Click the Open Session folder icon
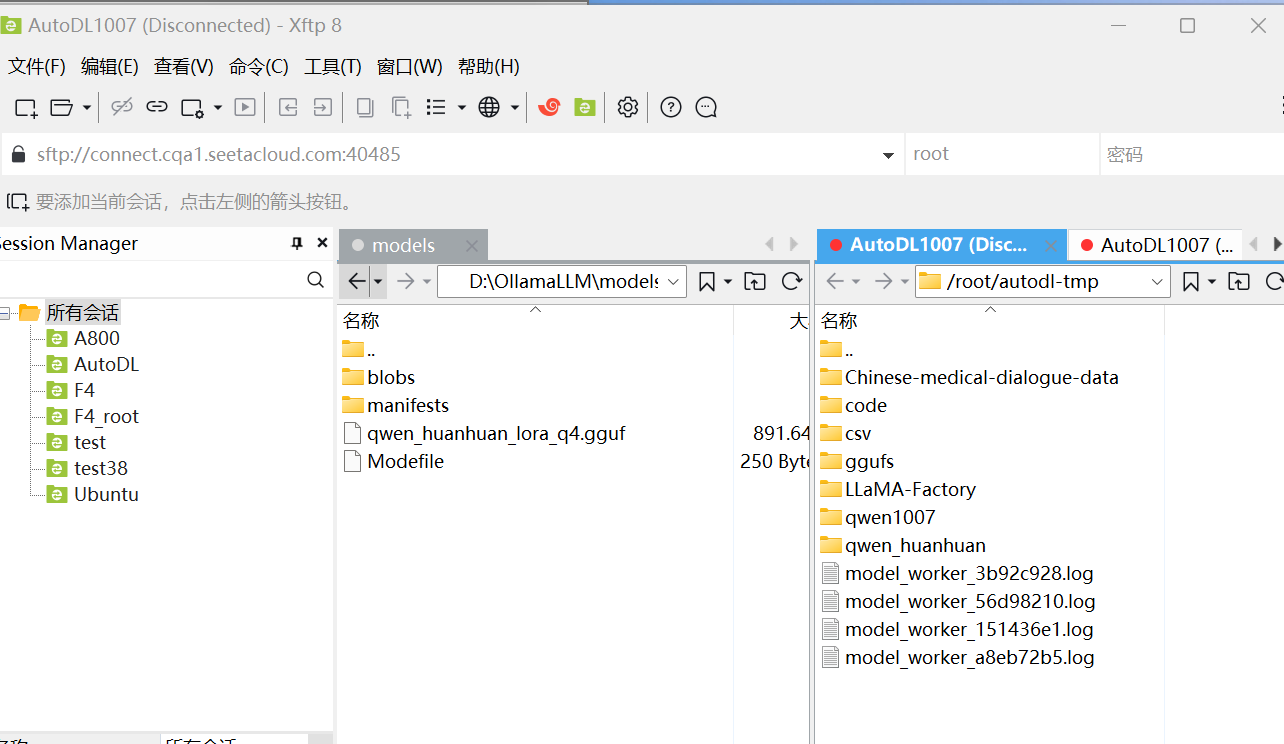The image size is (1284, 744). 62,107
